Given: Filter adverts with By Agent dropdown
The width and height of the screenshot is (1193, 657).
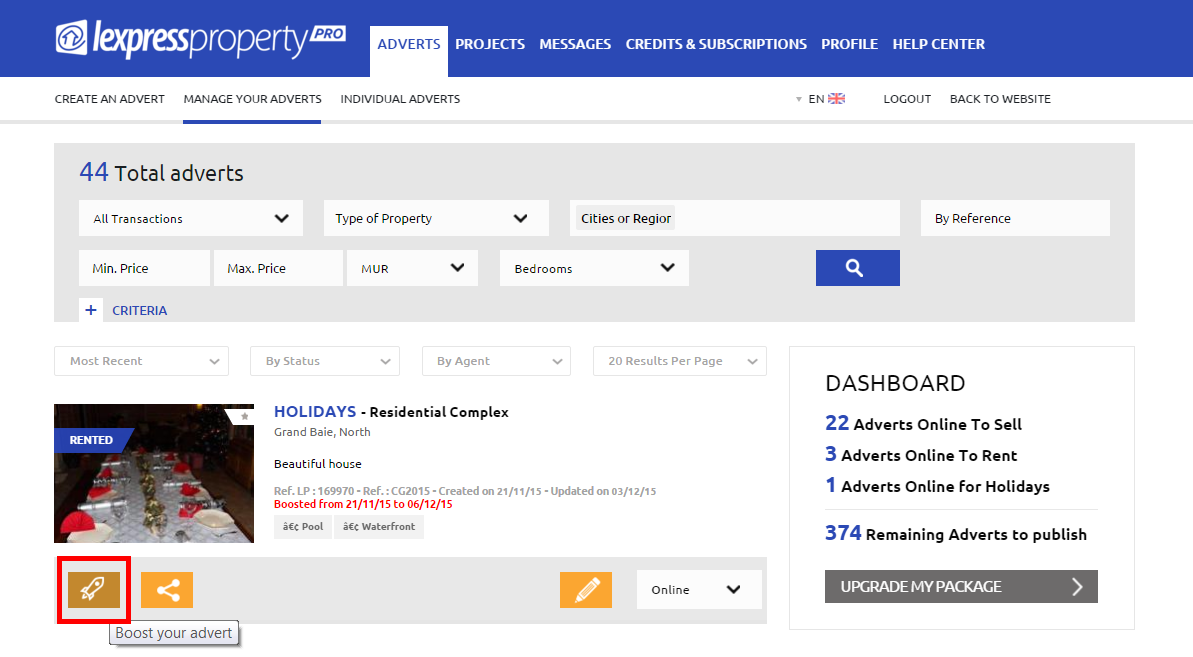Looking at the screenshot, I should (496, 361).
